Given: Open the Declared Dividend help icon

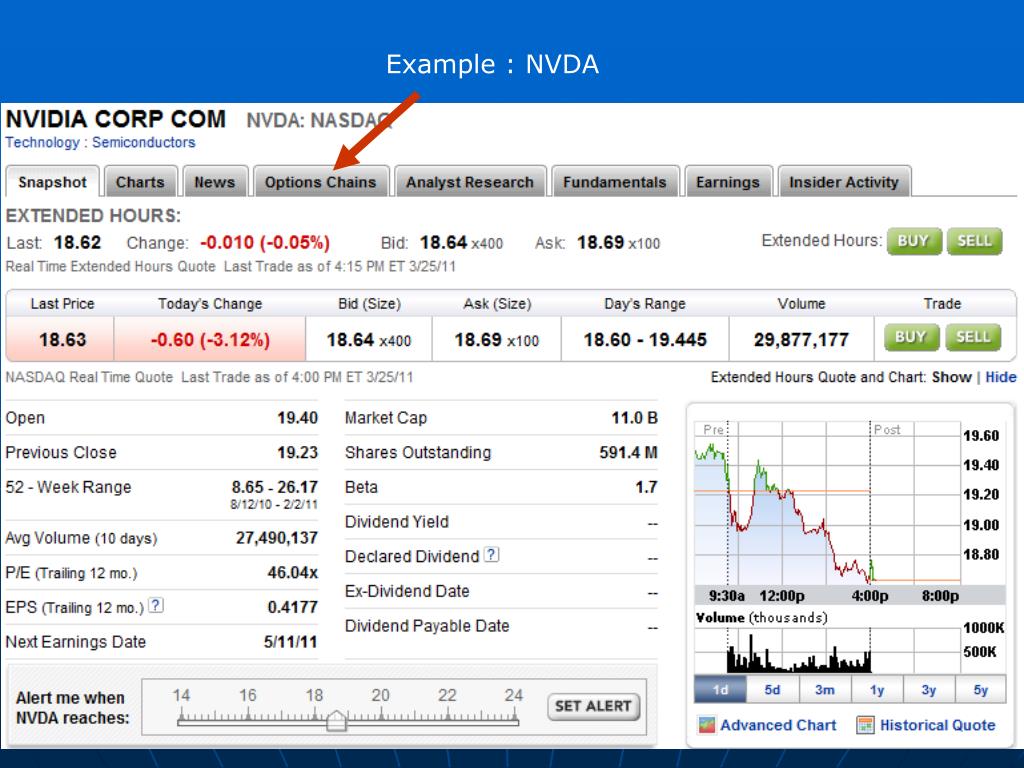Looking at the screenshot, I should (x=491, y=554).
